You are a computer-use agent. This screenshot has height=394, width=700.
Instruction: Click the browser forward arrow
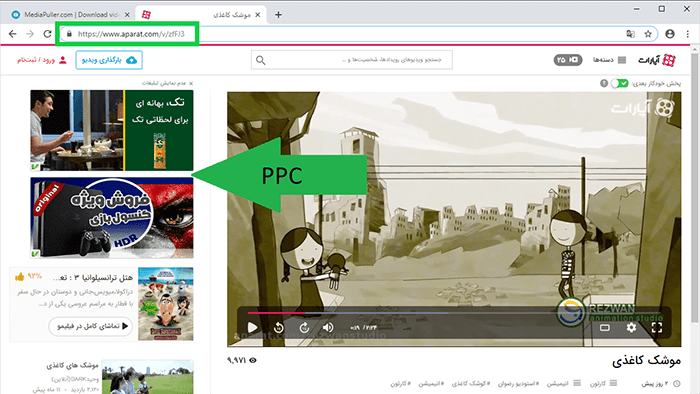30,34
